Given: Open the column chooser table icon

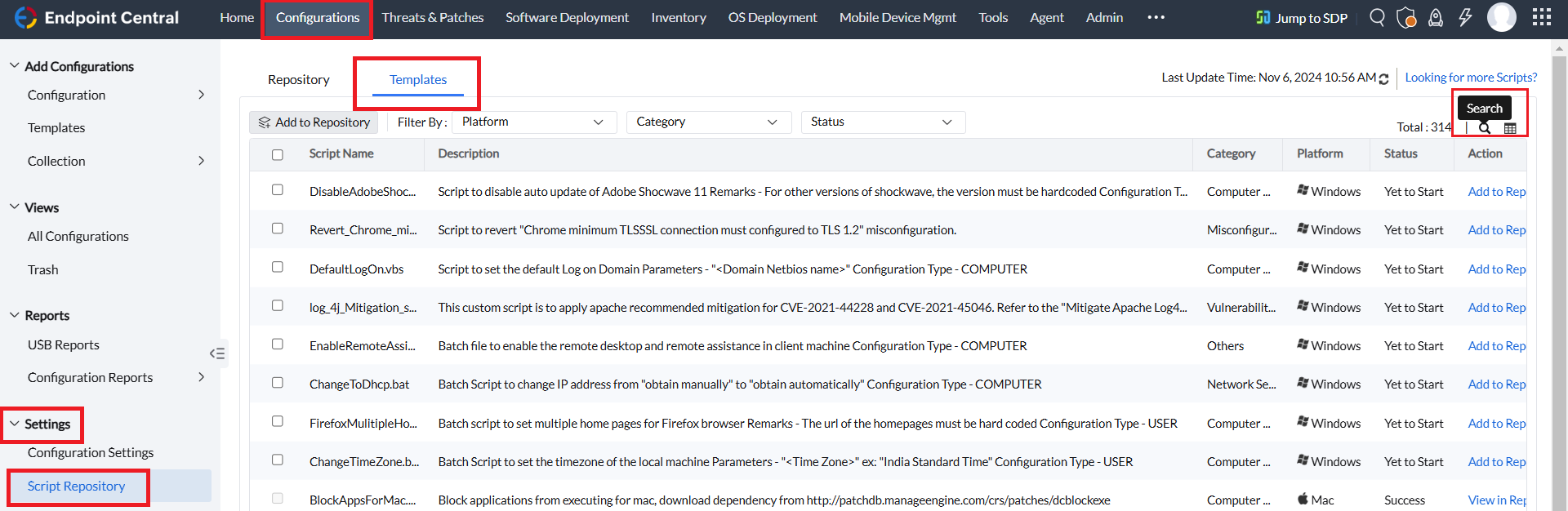Looking at the screenshot, I should 1510,128.
